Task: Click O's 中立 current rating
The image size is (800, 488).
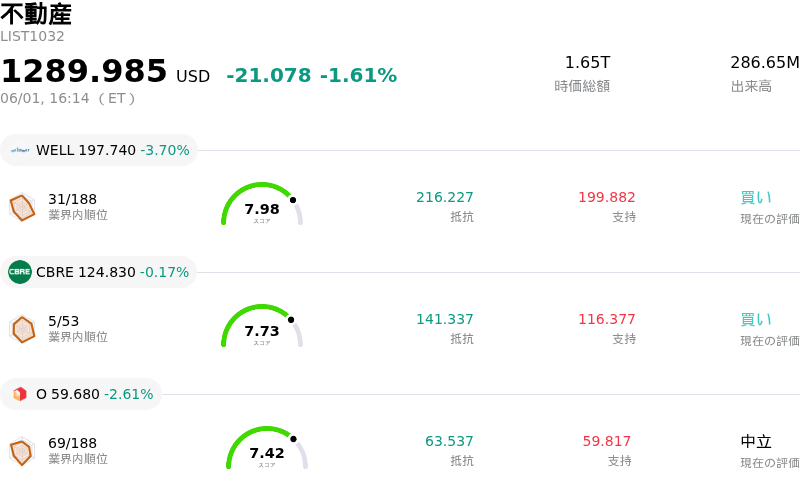Action: click(756, 442)
